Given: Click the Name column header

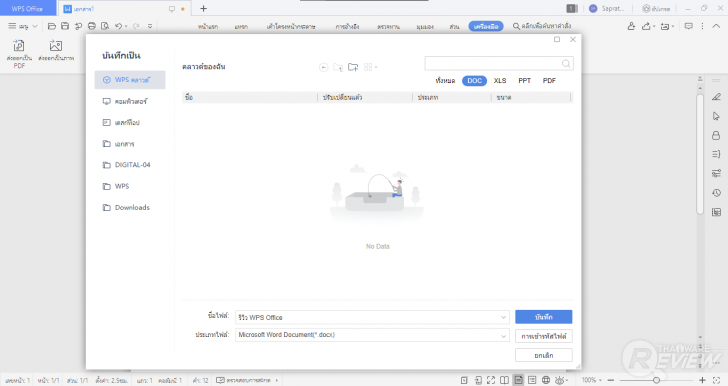Looking at the screenshot, I should click(x=250, y=98).
